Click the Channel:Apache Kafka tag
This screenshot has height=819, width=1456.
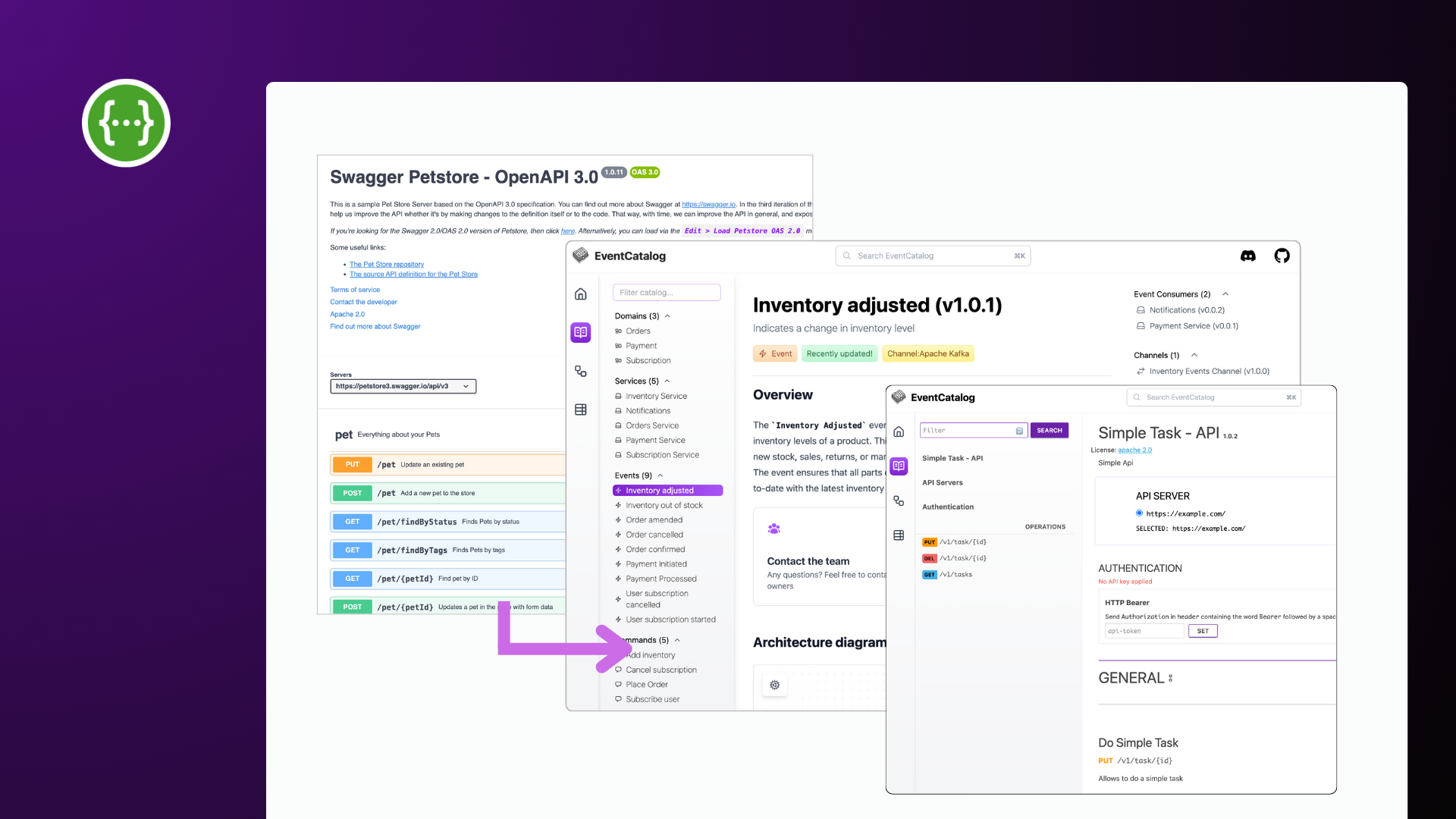click(x=927, y=353)
